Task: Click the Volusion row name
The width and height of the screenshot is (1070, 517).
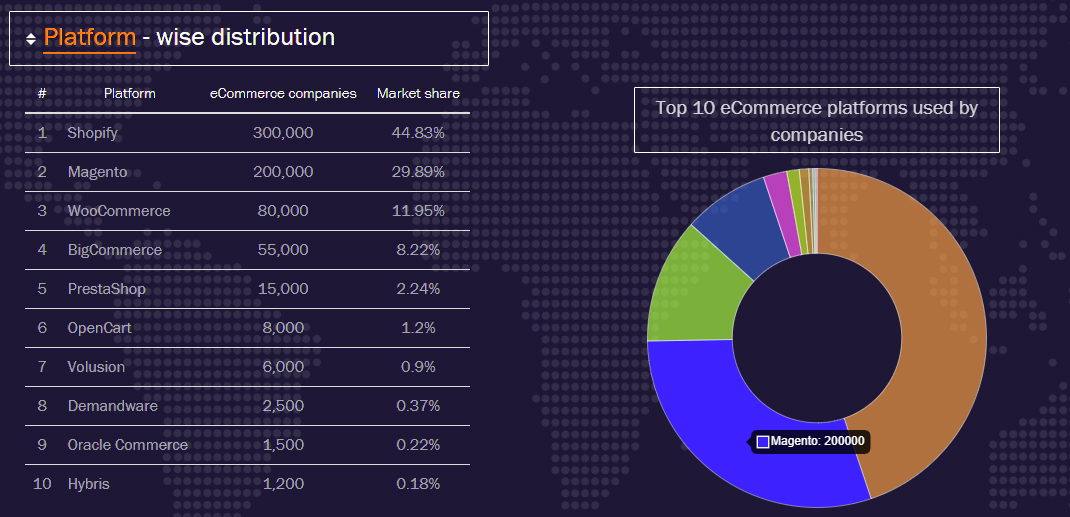Action: pos(96,367)
